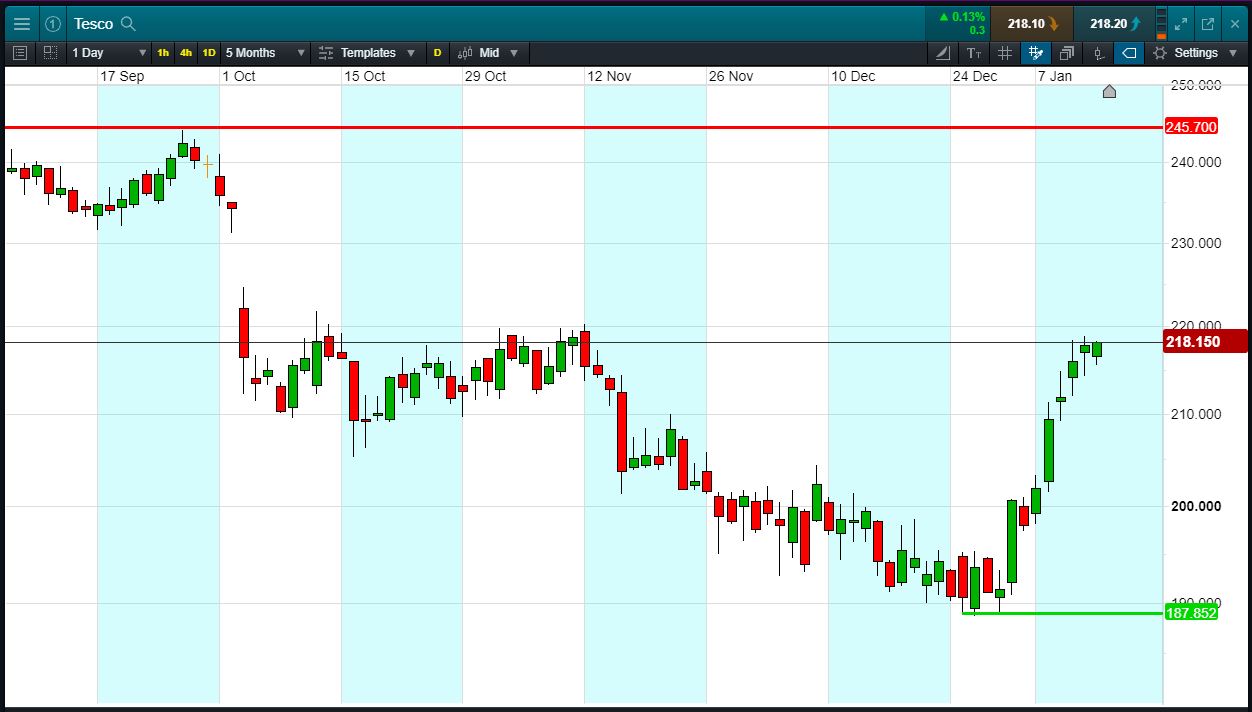Click the 17 Sep date label
The width and height of the screenshot is (1252, 712).
121,76
